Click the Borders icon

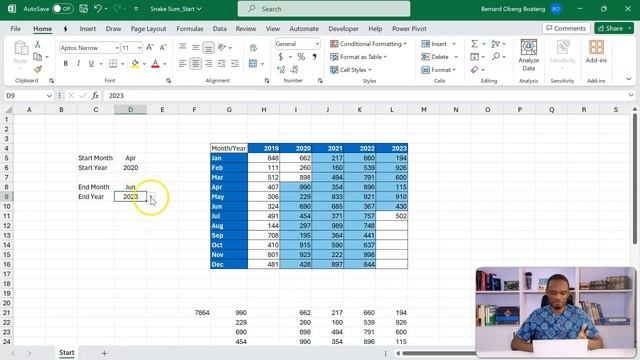pyautogui.click(x=113, y=64)
